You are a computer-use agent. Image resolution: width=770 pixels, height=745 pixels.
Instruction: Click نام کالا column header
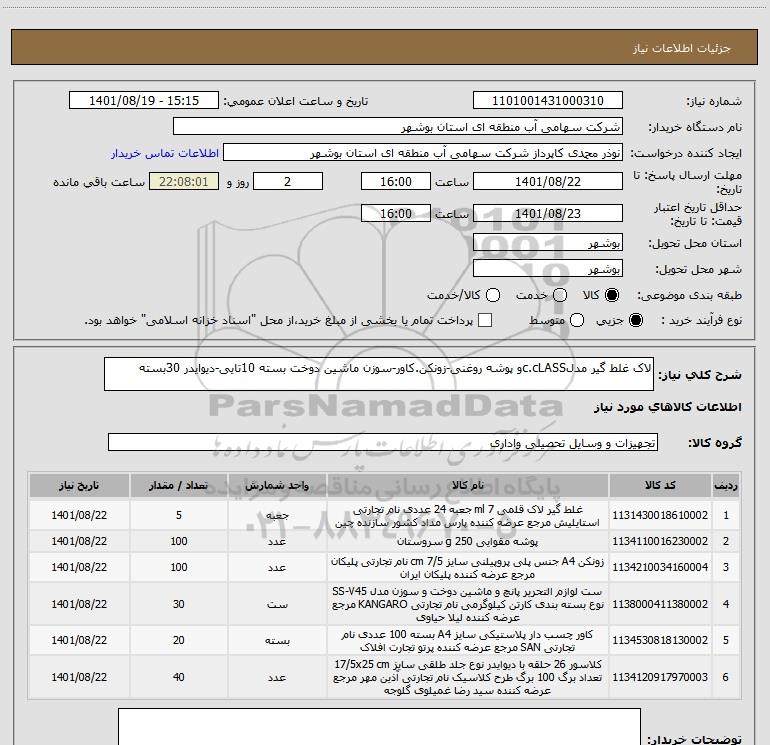[467, 486]
